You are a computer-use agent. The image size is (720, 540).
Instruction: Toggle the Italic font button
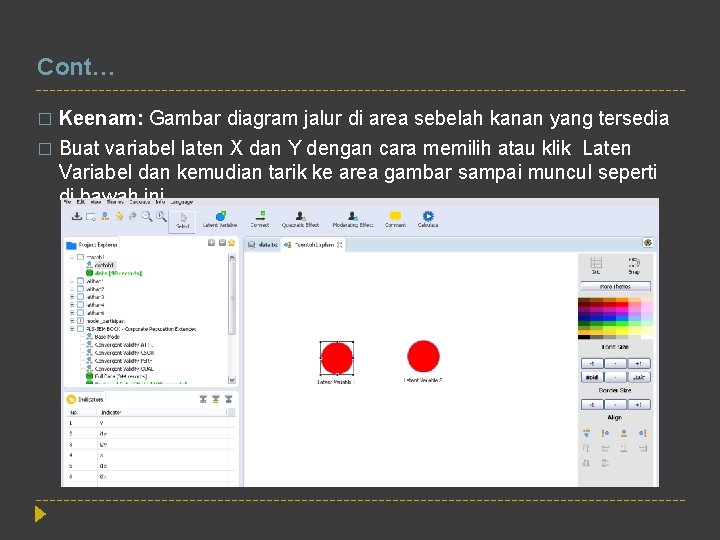pos(639,377)
